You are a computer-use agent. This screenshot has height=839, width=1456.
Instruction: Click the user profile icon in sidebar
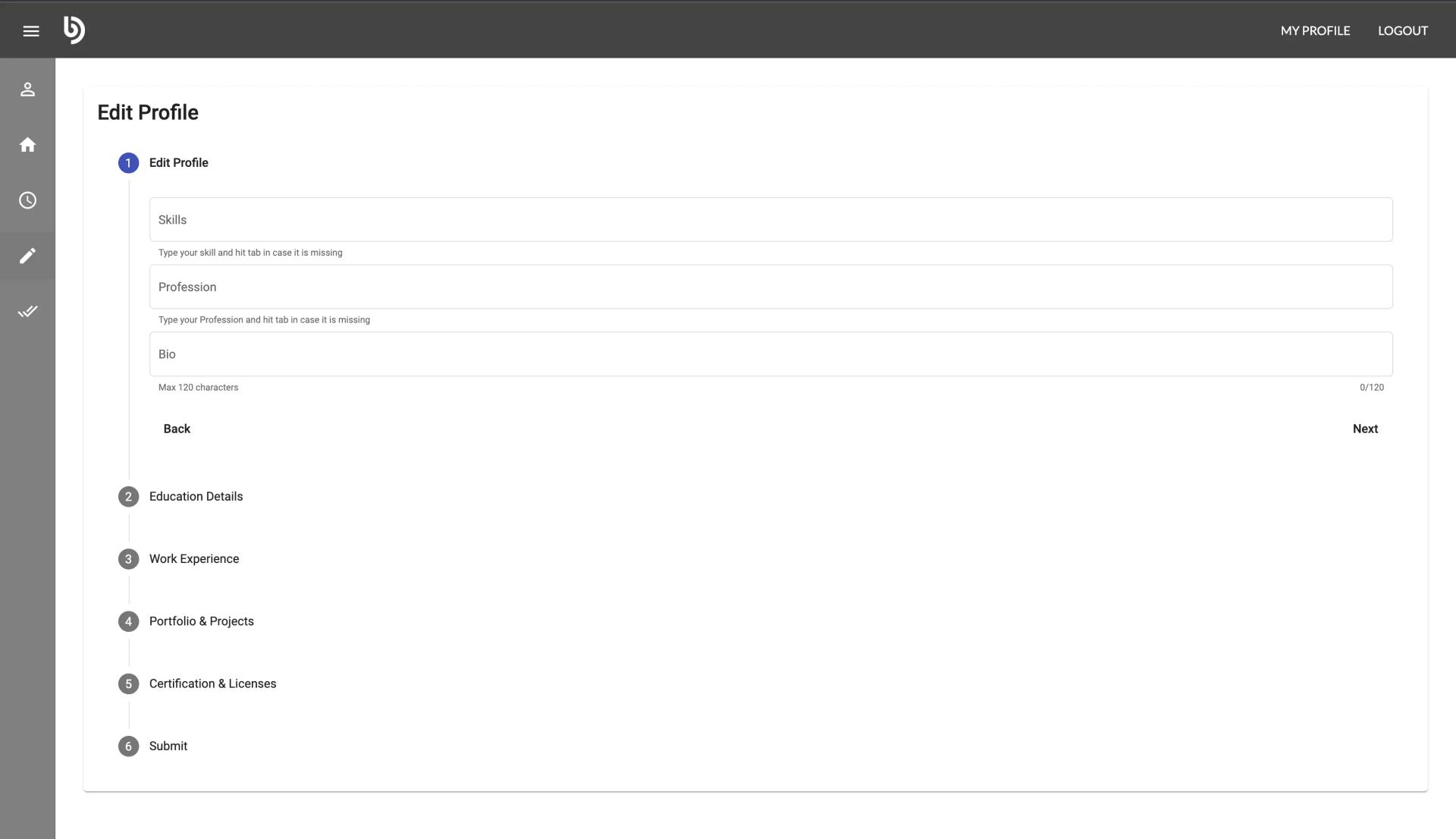coord(27,89)
